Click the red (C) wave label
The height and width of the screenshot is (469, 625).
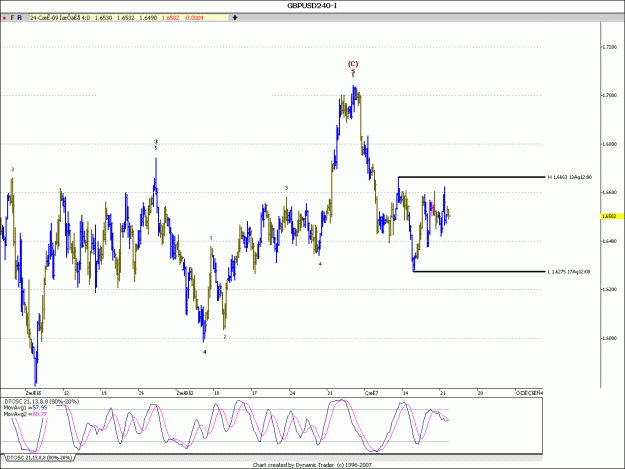(x=353, y=64)
